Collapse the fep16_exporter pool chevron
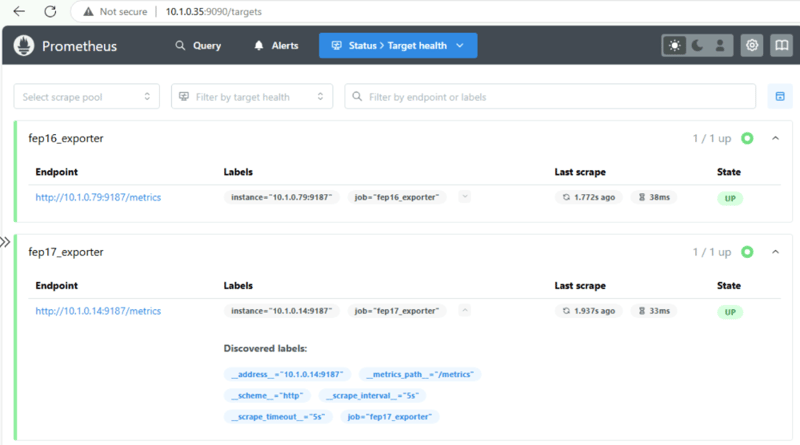800x445 pixels. [776, 138]
